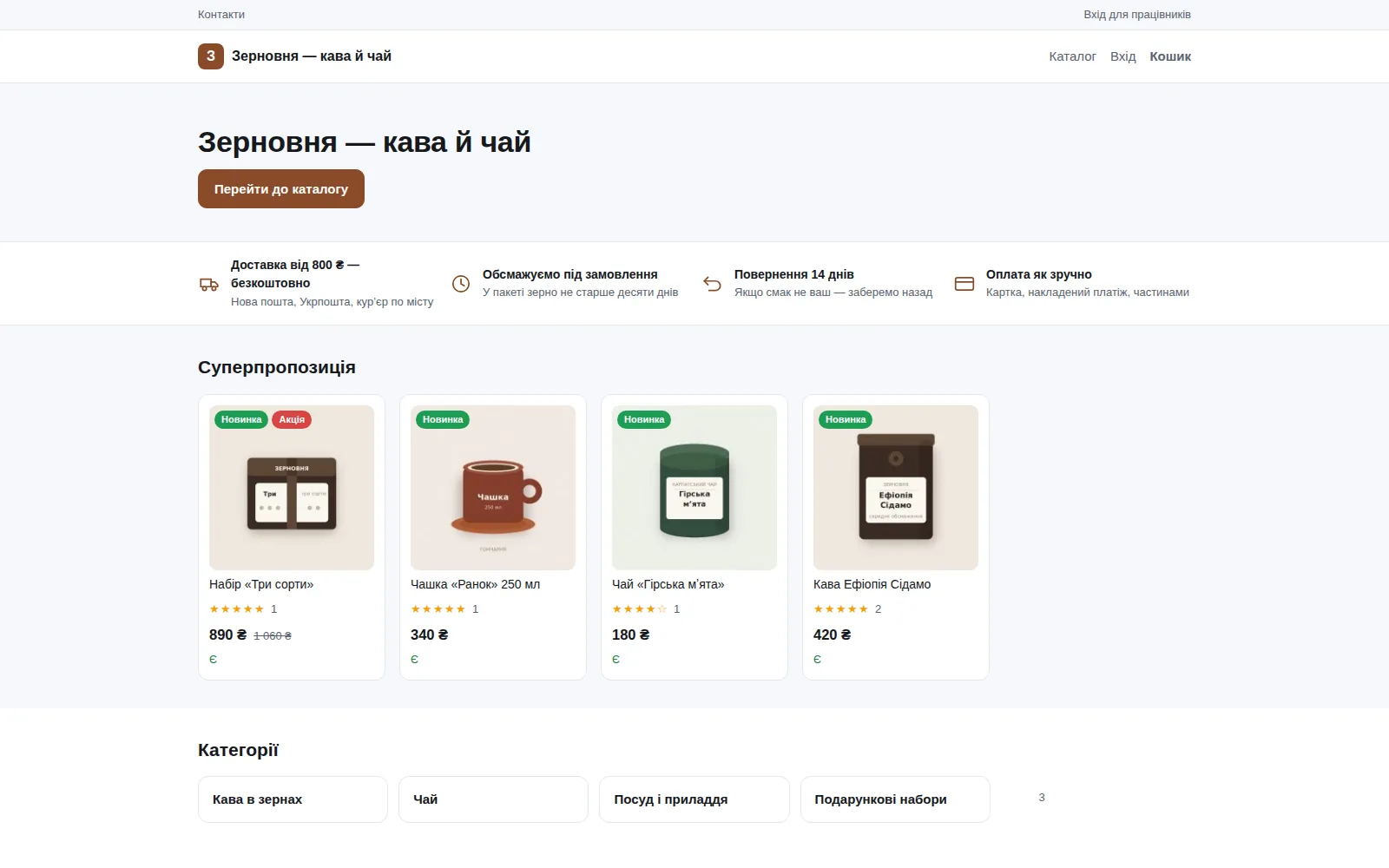Click the number «3» beside the categories
This screenshot has width=1389, height=868.
point(1042,798)
